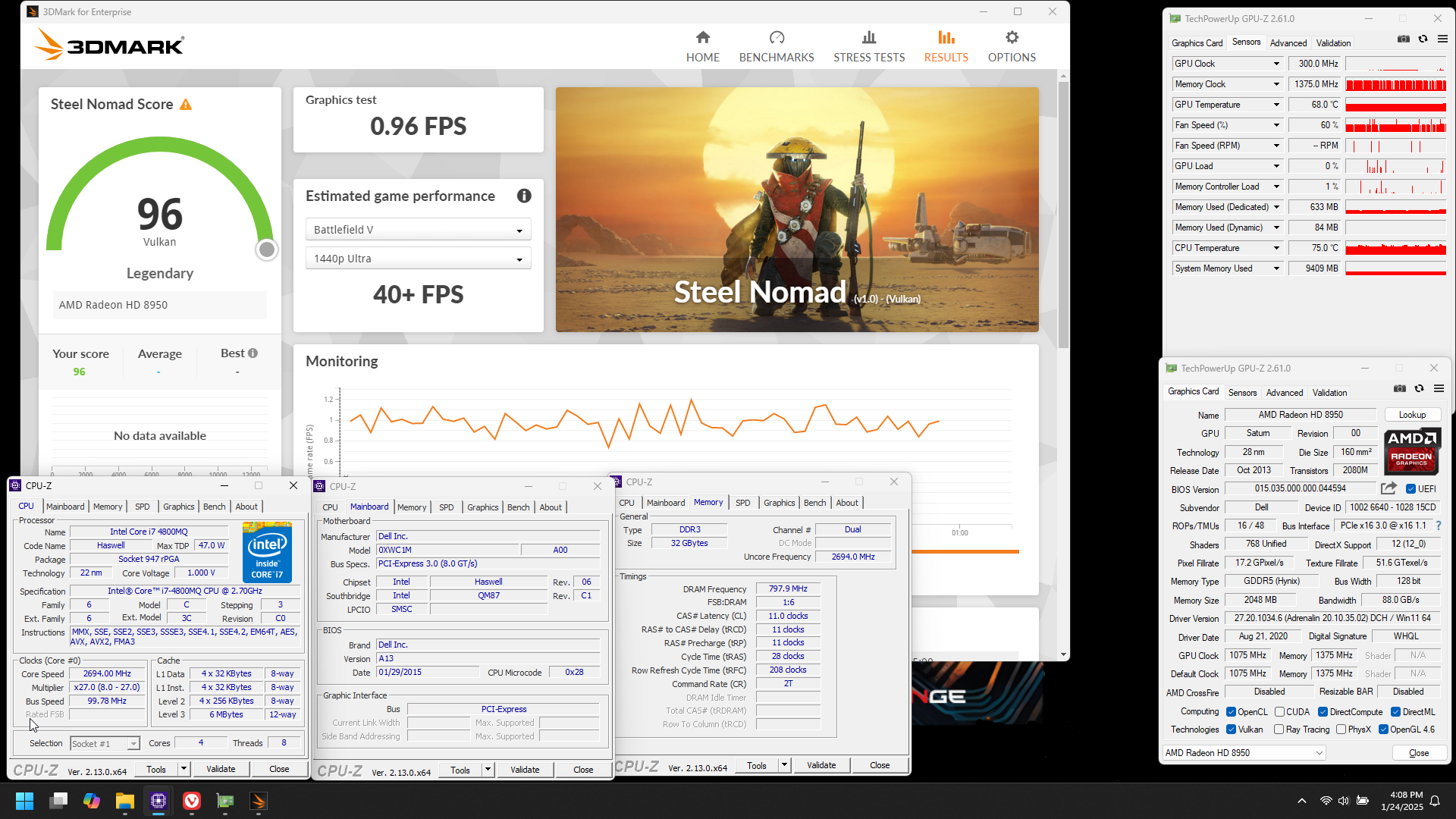Click the info icon next to Best

click(x=253, y=353)
